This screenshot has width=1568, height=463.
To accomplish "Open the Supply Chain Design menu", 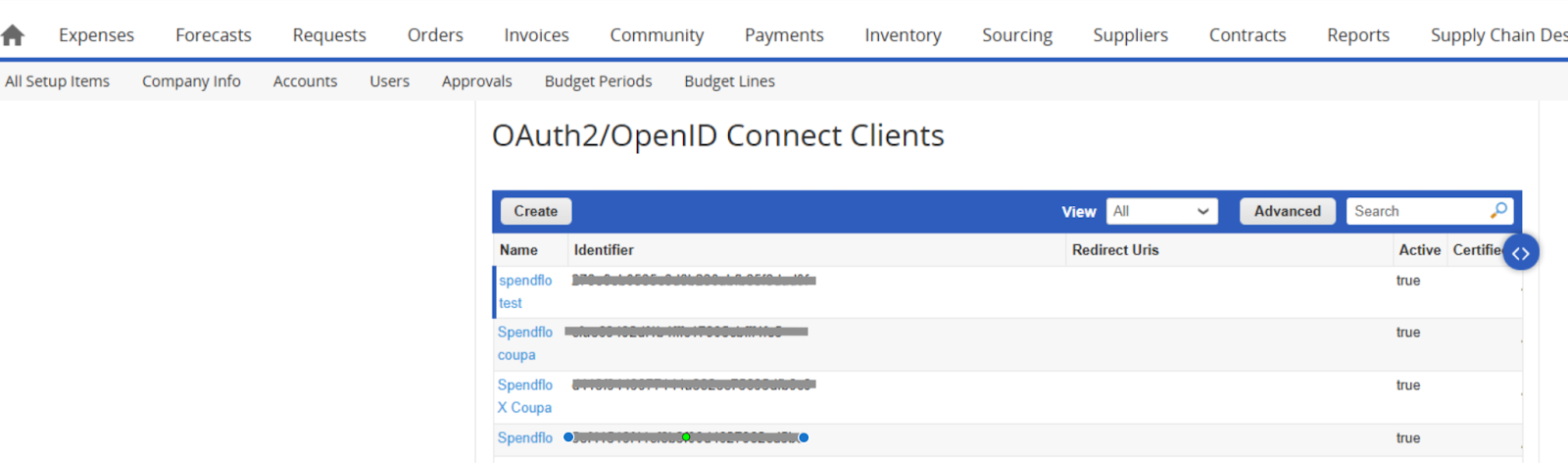I will [1498, 35].
